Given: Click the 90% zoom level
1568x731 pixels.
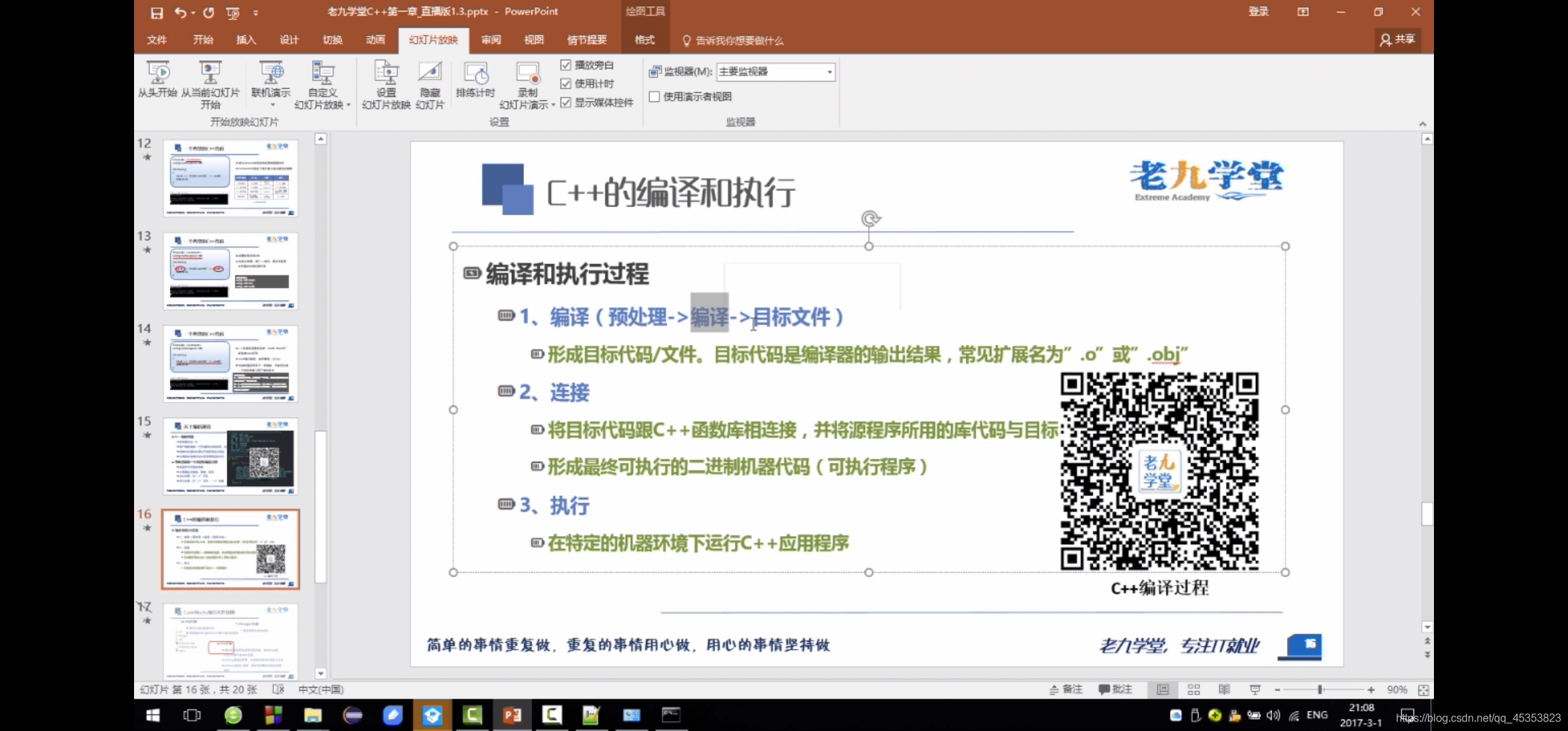Looking at the screenshot, I should pos(1397,690).
